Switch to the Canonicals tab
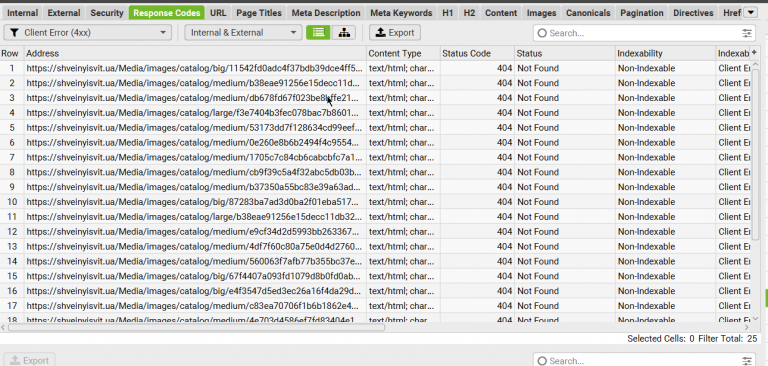 (x=588, y=13)
